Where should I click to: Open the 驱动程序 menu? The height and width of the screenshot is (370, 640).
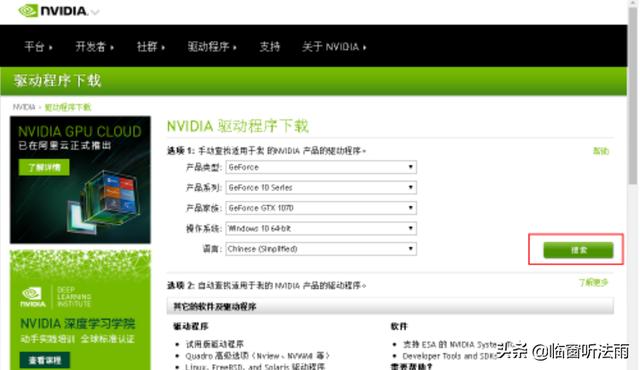pyautogui.click(x=212, y=47)
